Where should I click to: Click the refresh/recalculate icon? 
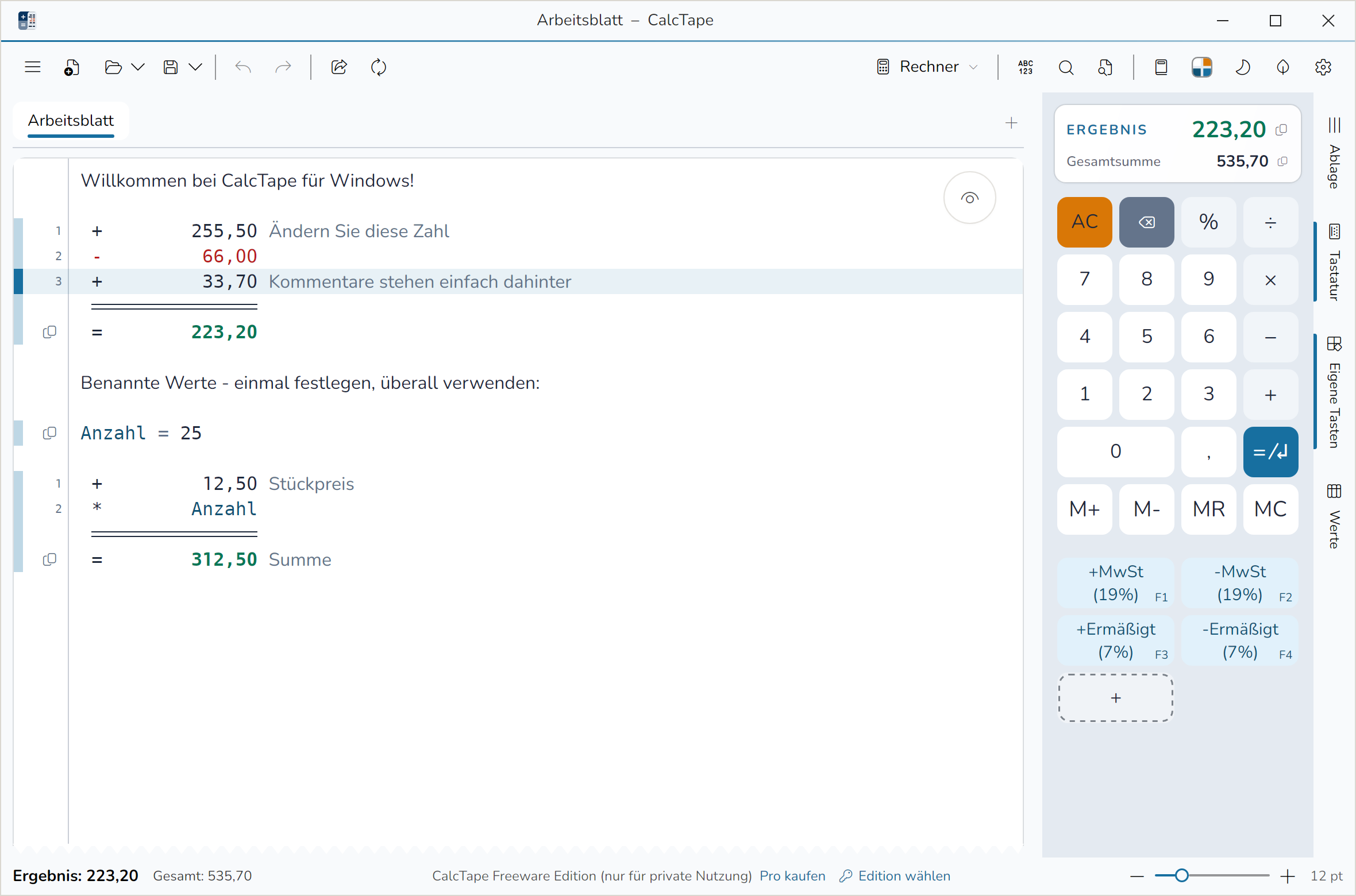coord(379,67)
